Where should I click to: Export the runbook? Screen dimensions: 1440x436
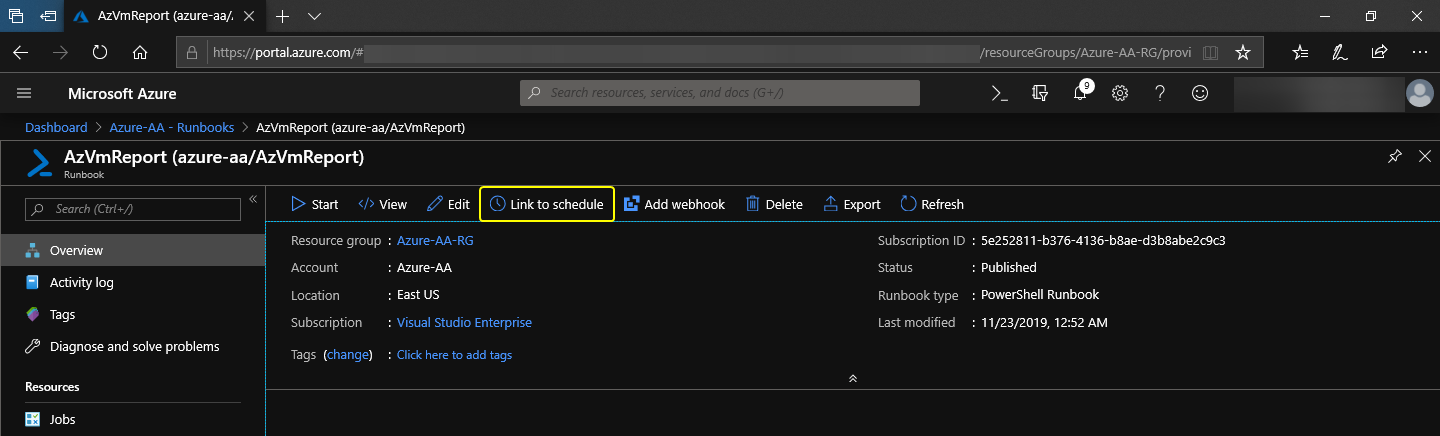tap(852, 204)
